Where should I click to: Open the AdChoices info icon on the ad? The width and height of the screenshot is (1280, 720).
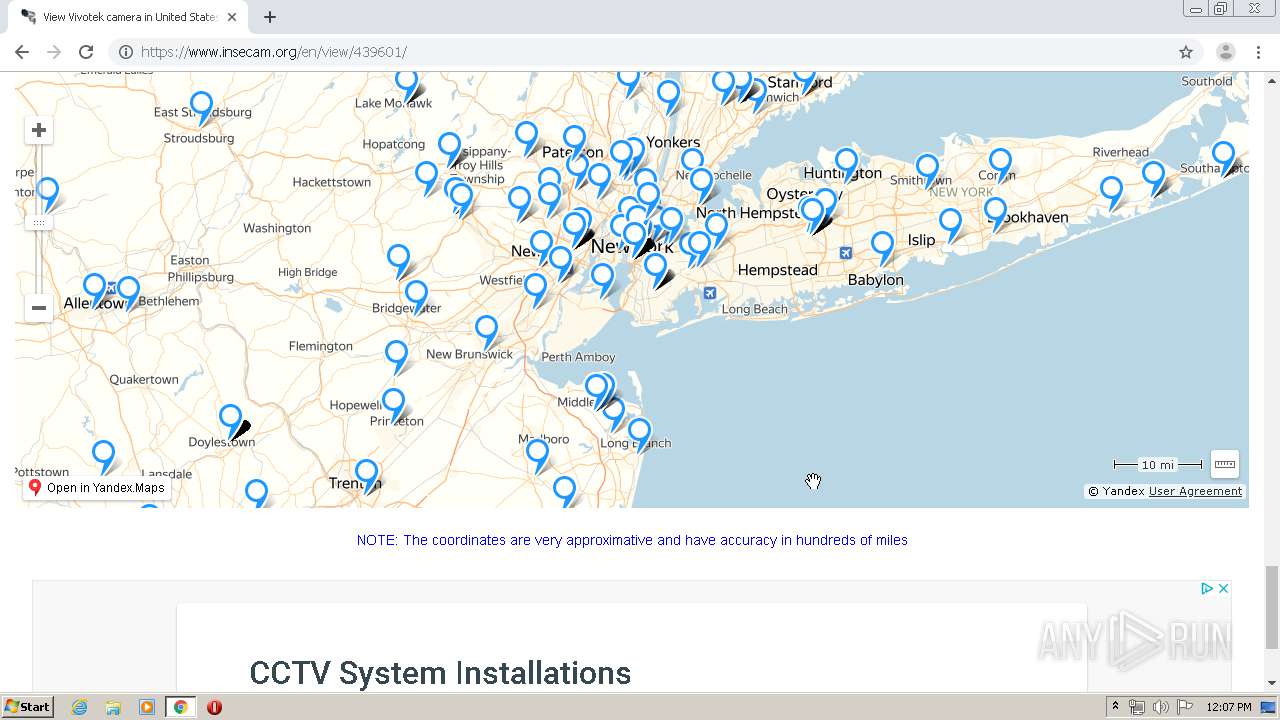click(1207, 588)
